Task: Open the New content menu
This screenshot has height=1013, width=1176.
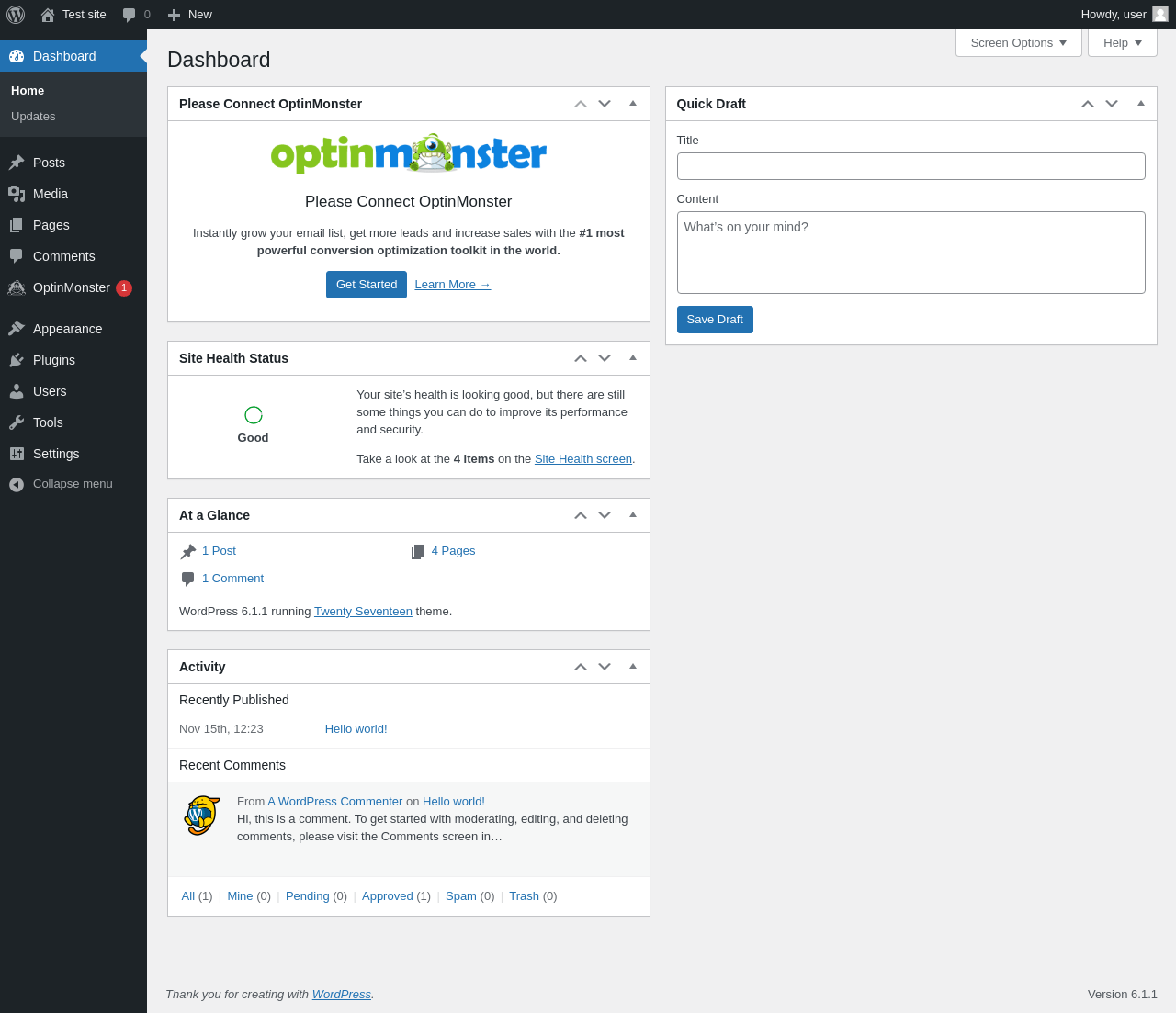Action: [x=190, y=15]
